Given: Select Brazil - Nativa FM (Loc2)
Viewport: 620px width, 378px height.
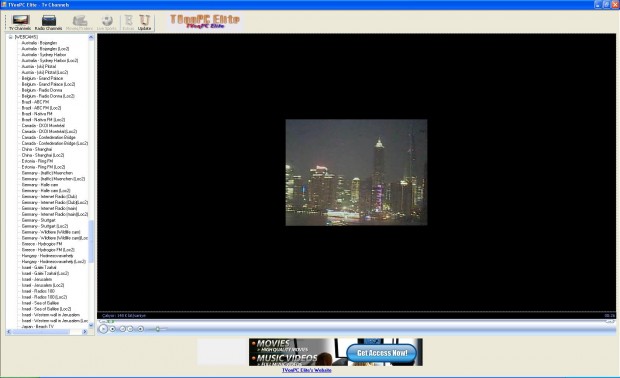Looking at the screenshot, I should (43, 119).
